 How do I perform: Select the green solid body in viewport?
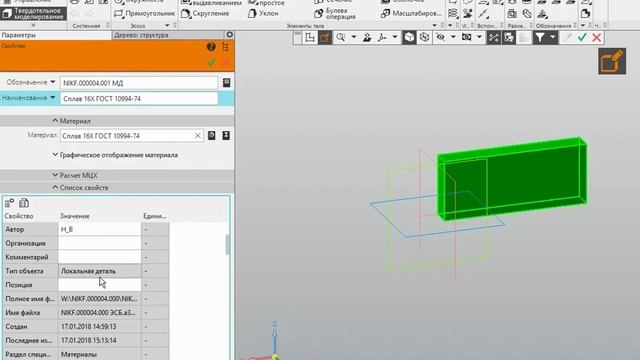pos(512,178)
